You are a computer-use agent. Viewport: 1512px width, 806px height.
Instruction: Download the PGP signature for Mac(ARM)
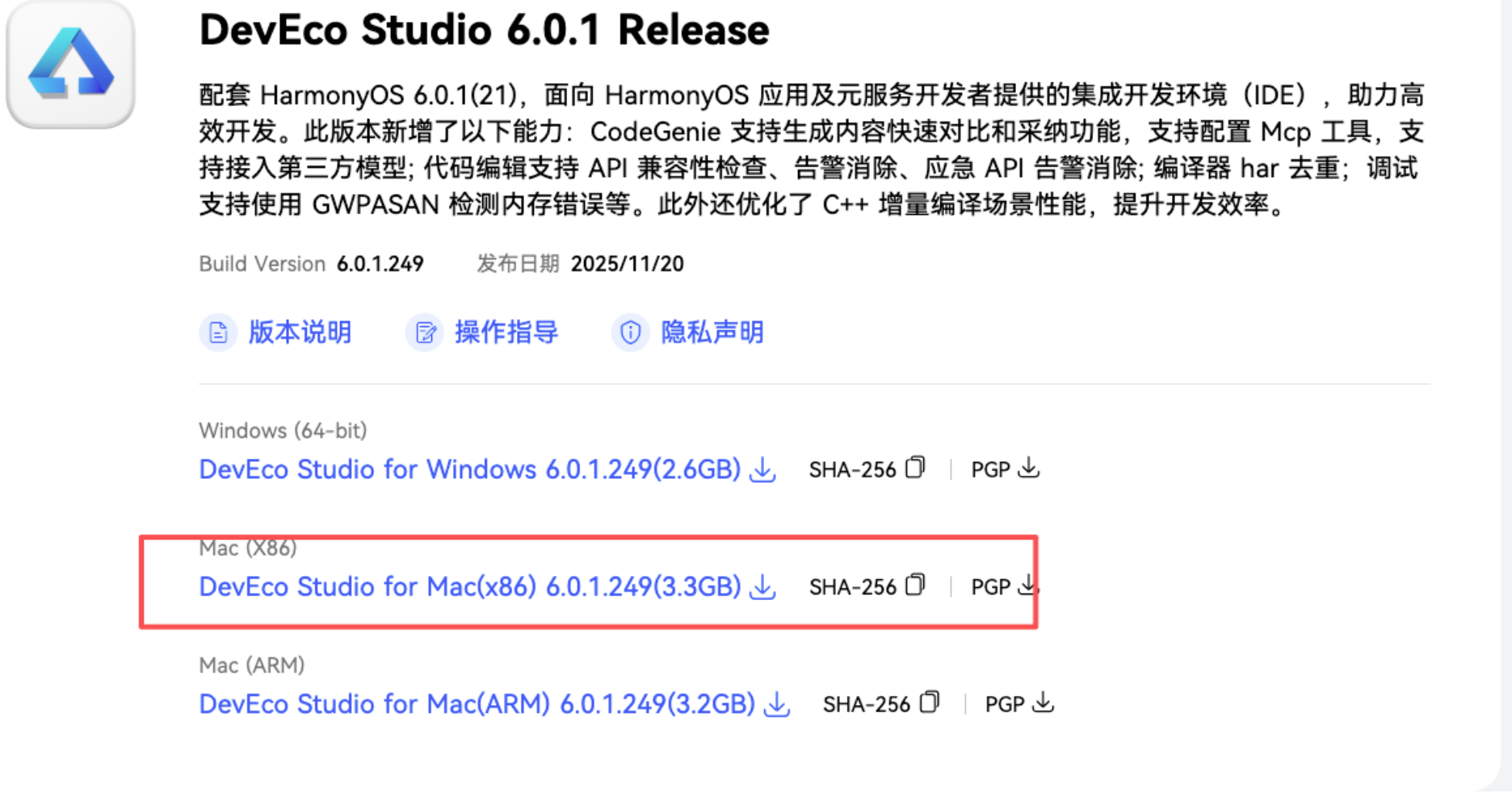(1043, 703)
